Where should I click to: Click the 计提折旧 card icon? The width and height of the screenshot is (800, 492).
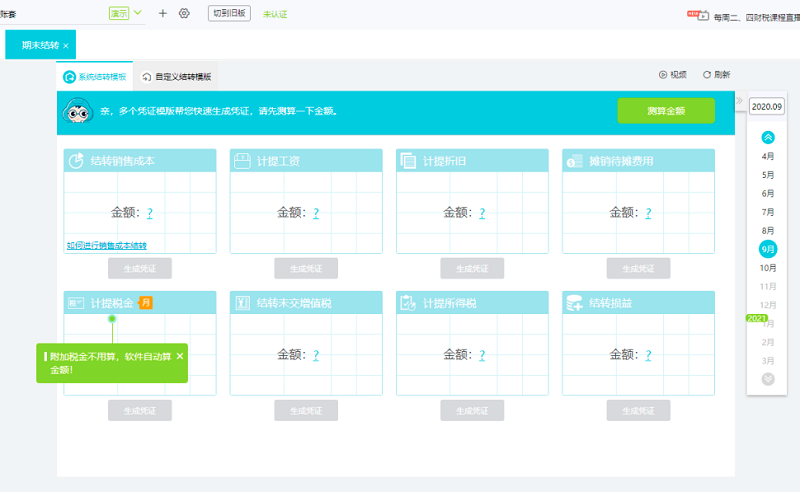(x=408, y=161)
